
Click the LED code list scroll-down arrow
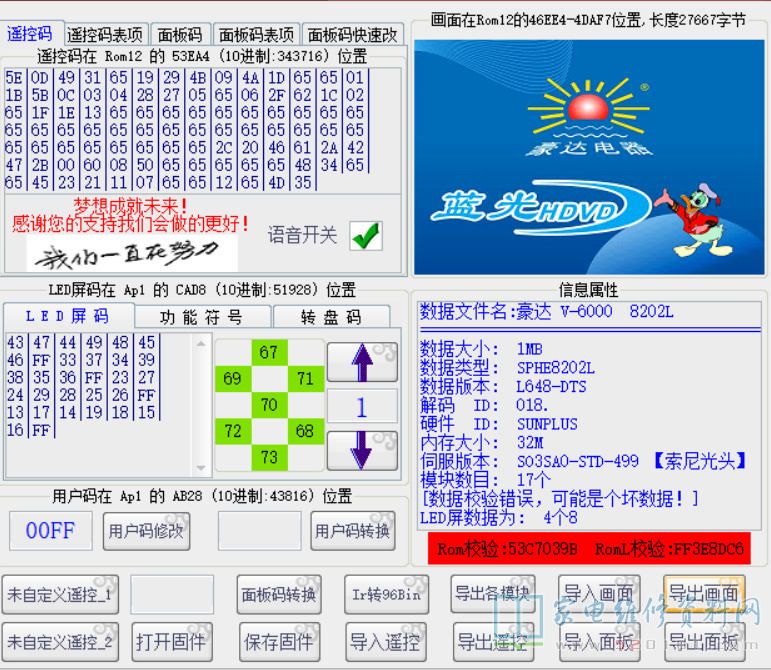point(201,468)
